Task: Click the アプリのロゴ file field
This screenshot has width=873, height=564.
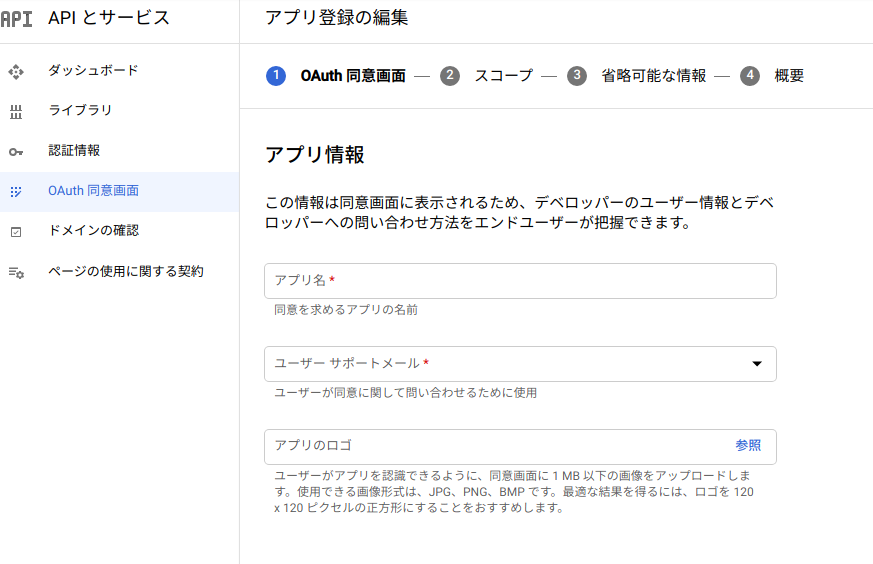Action: [x=521, y=447]
